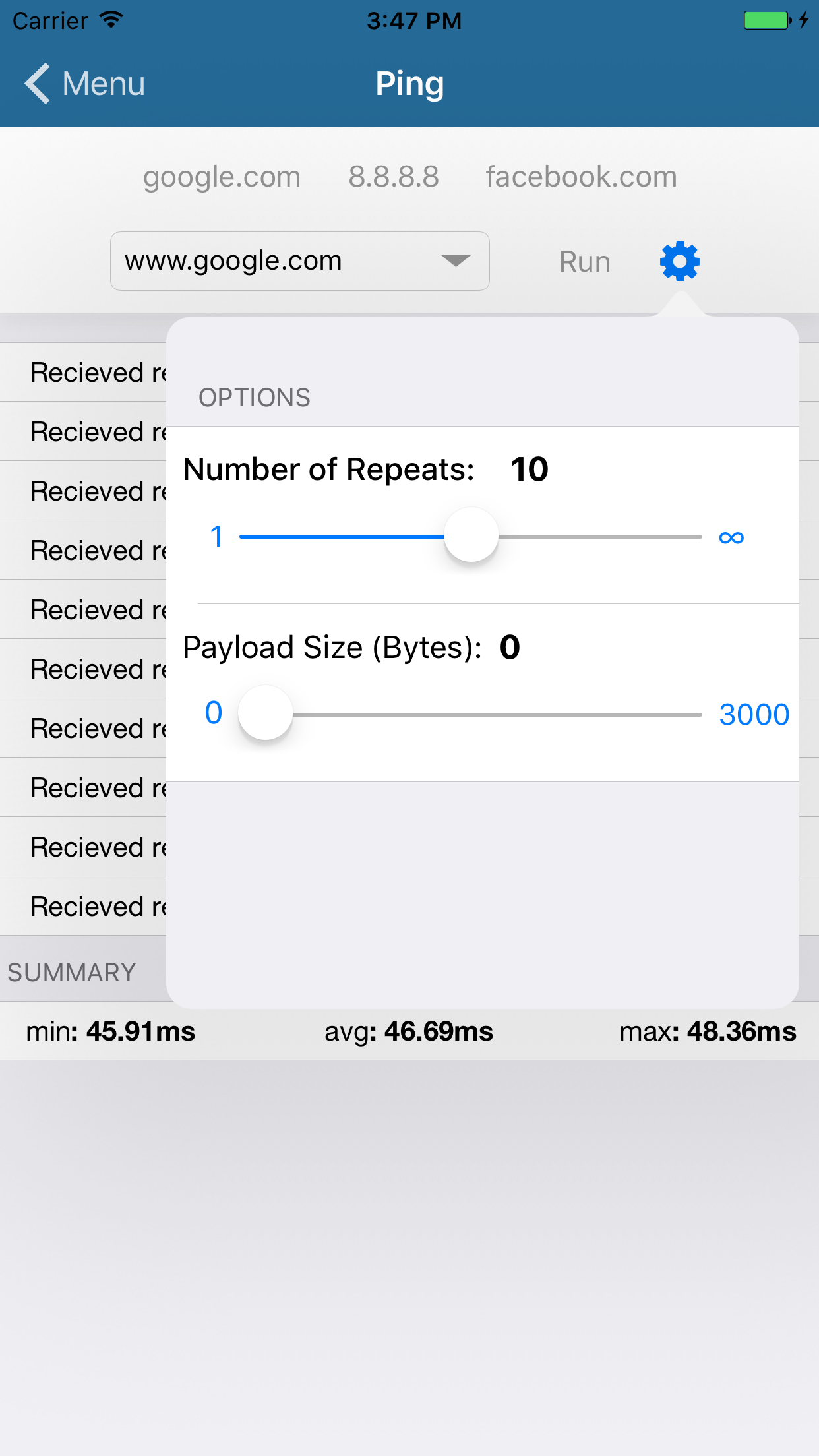Tap the minimum repeats label 1
This screenshot has width=819, height=1456.
pos(216,537)
